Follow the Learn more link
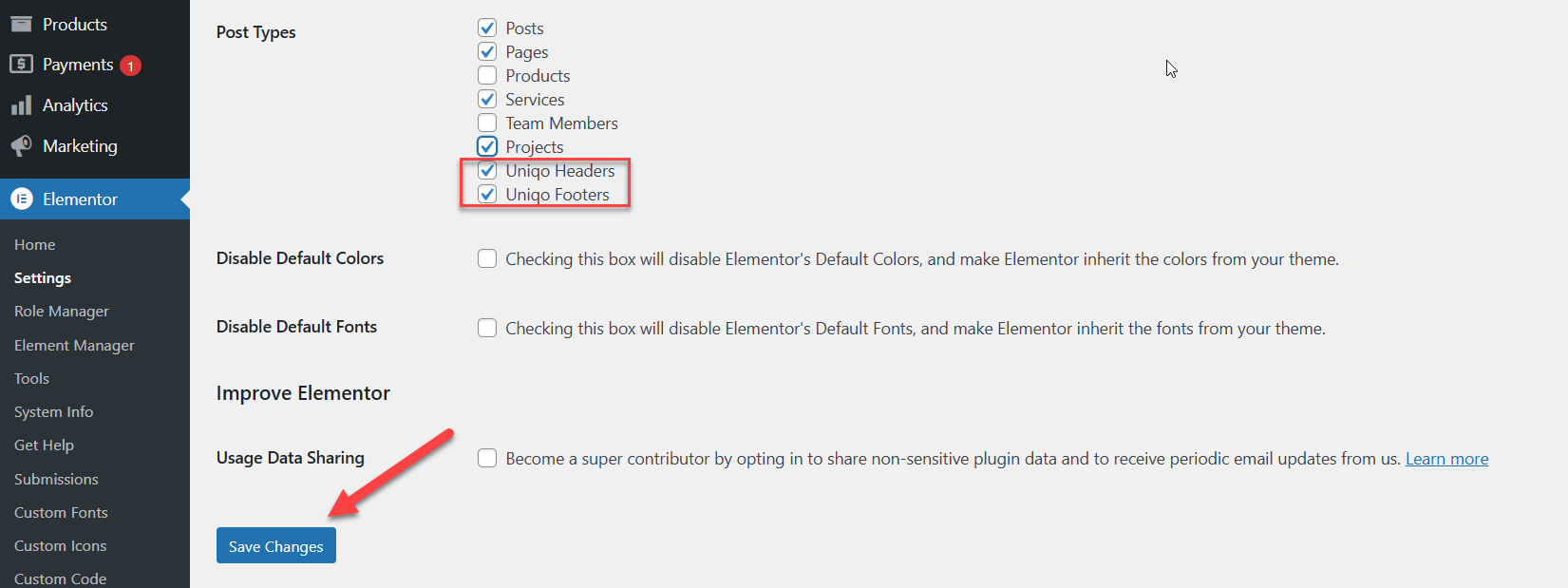 pyautogui.click(x=1446, y=459)
